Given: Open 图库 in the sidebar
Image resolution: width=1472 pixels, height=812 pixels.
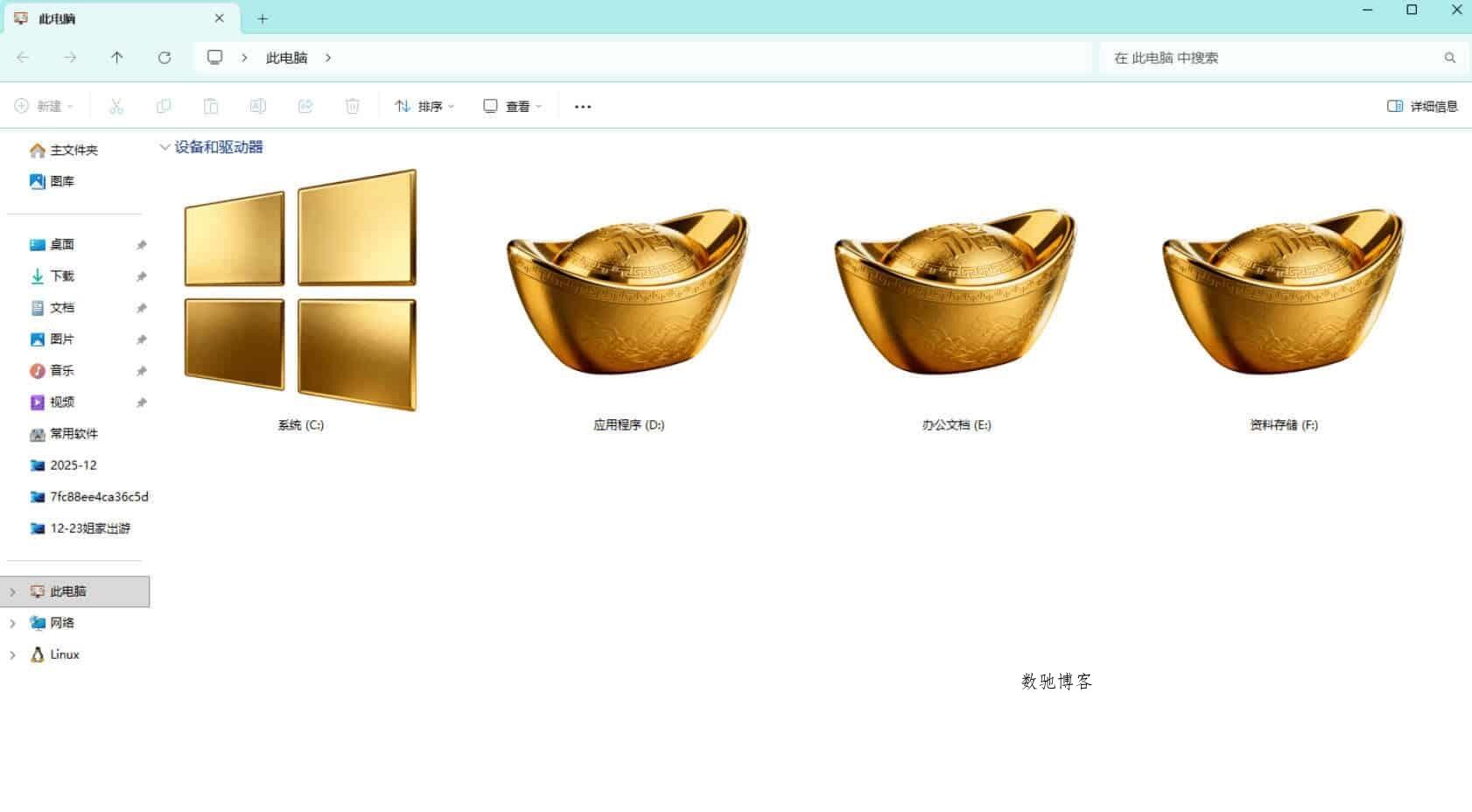Looking at the screenshot, I should [52, 181].
